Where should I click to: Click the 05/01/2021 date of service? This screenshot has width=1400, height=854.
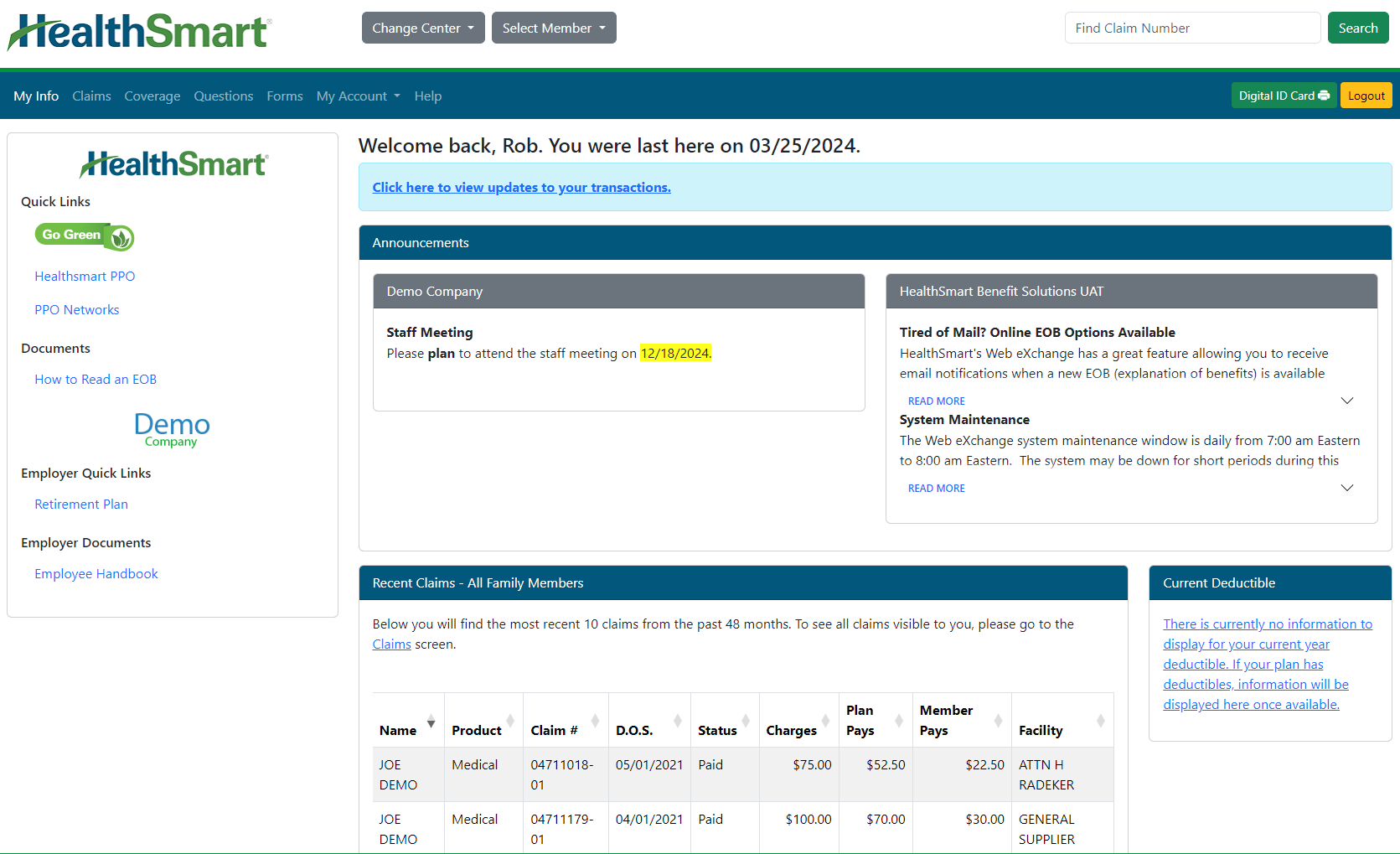click(649, 764)
